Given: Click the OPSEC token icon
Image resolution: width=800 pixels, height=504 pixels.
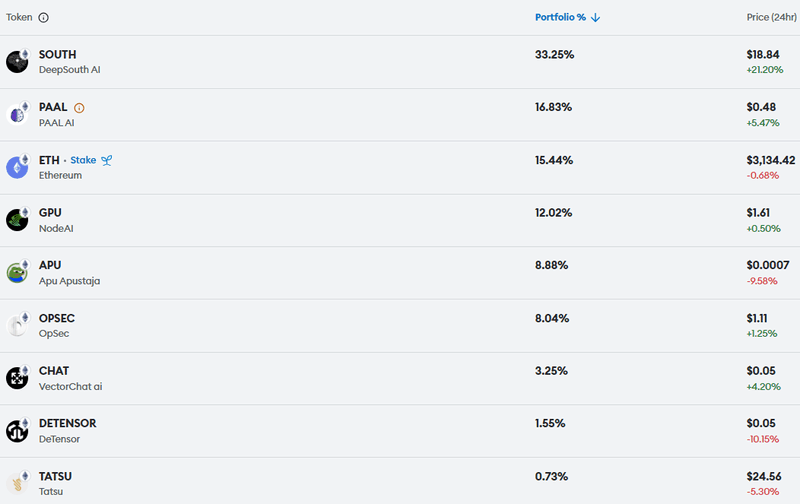Looking at the screenshot, I should pyautogui.click(x=17, y=325).
